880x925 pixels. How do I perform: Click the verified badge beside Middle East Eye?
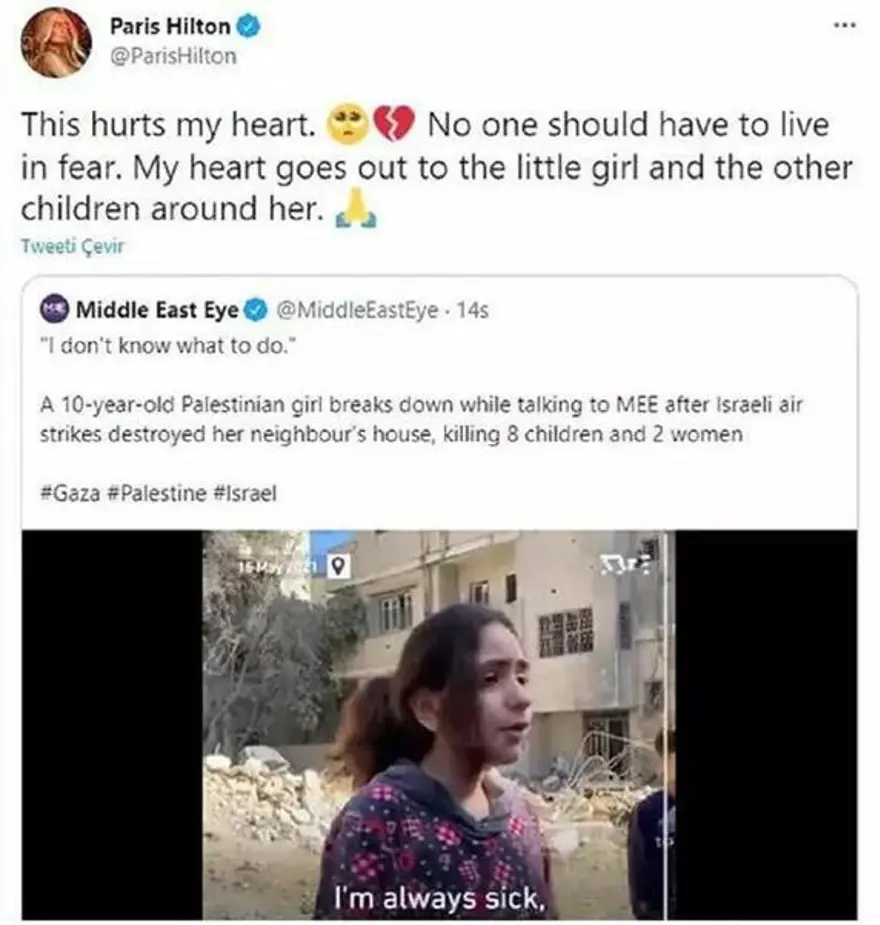point(256,310)
